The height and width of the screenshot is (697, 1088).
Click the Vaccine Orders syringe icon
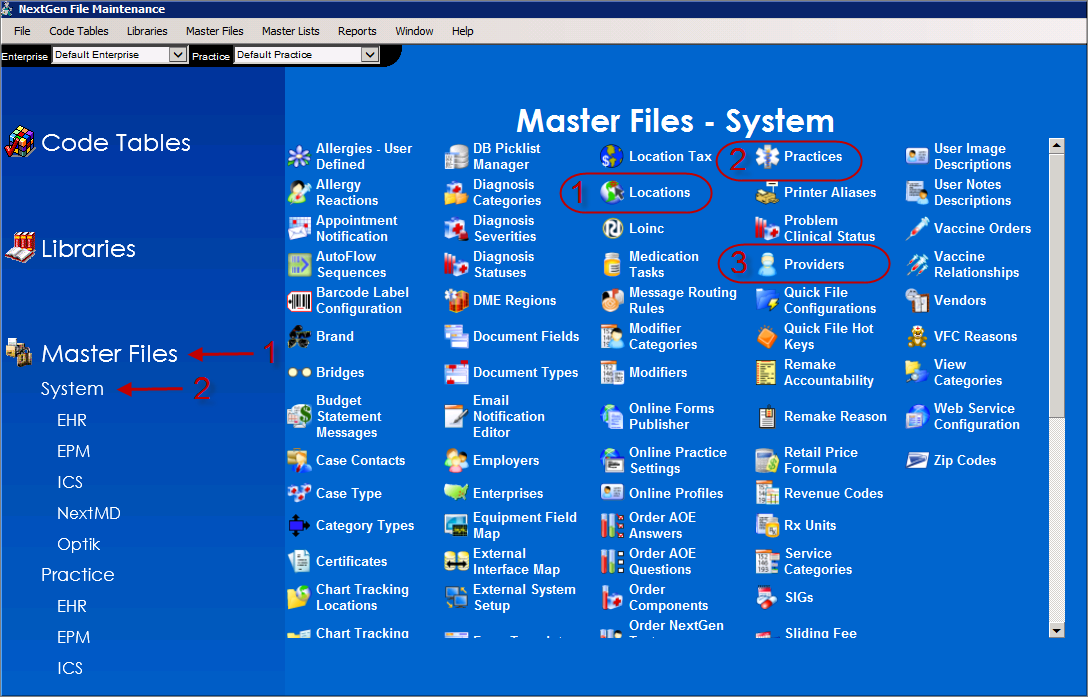(917, 228)
